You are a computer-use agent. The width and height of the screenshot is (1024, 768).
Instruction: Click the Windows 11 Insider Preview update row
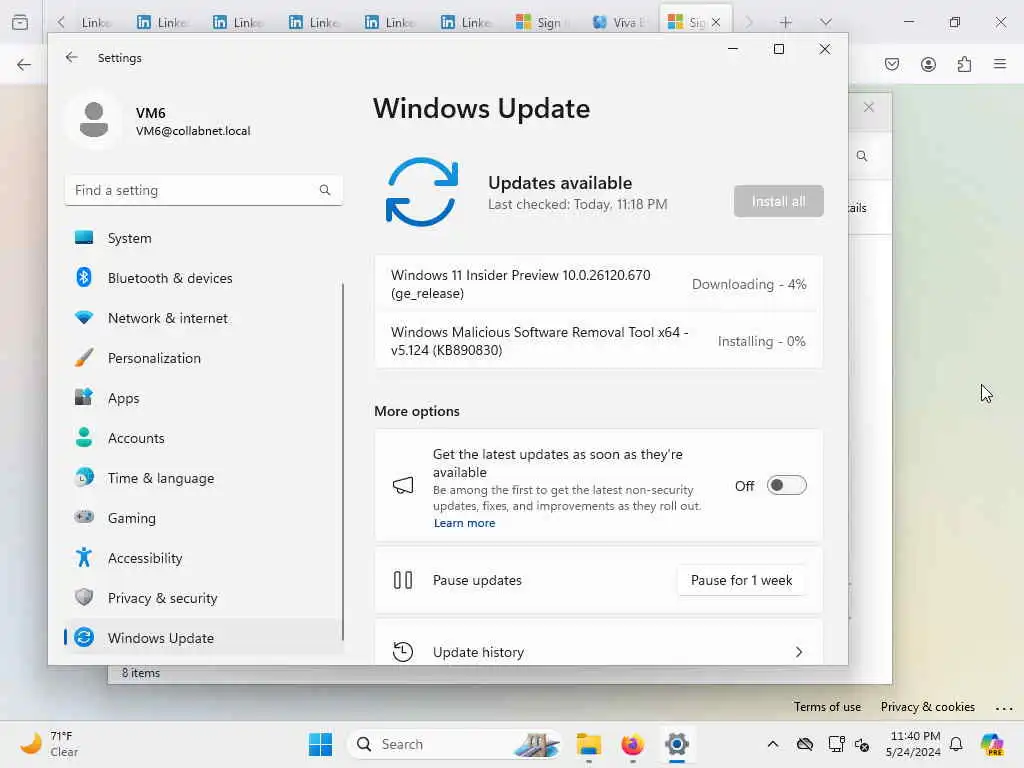coord(598,284)
